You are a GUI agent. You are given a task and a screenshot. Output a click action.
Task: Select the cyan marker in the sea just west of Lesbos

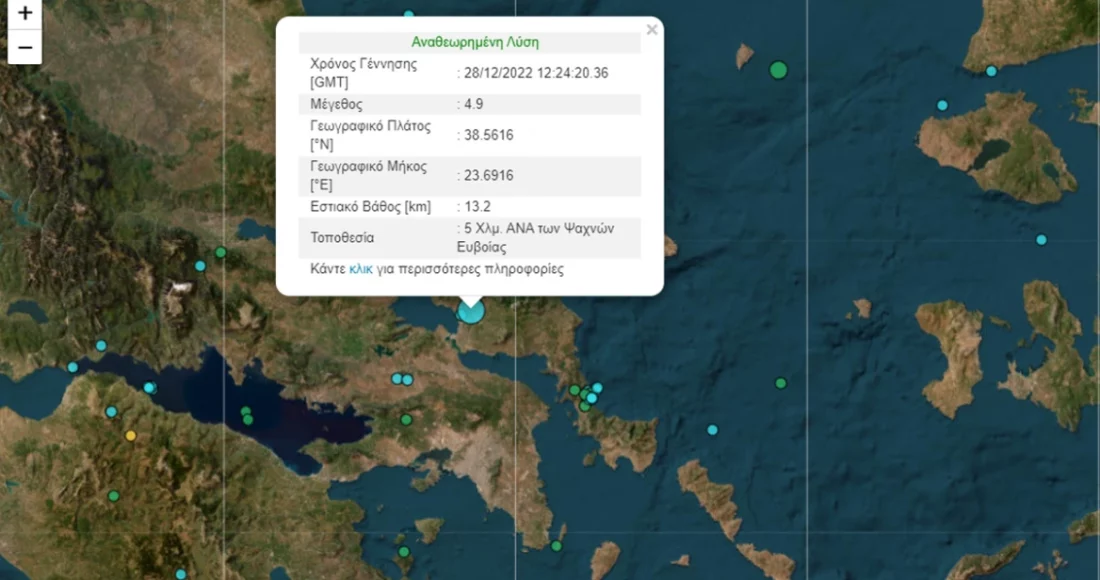(942, 105)
